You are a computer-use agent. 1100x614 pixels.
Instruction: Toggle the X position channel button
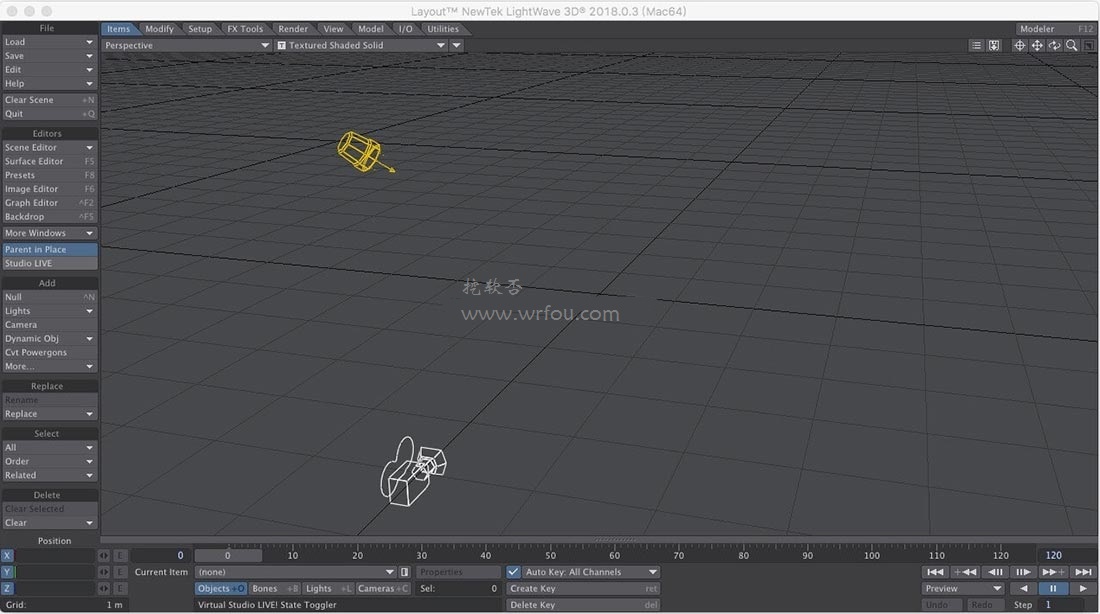[8, 556]
